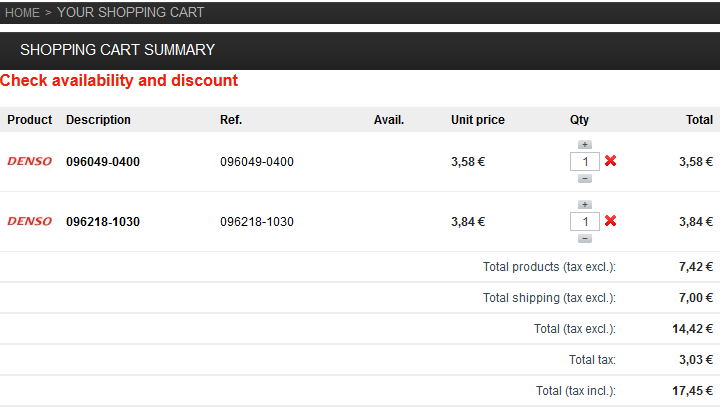Open product description 096049-0400
The height and width of the screenshot is (408, 728).
pos(103,162)
